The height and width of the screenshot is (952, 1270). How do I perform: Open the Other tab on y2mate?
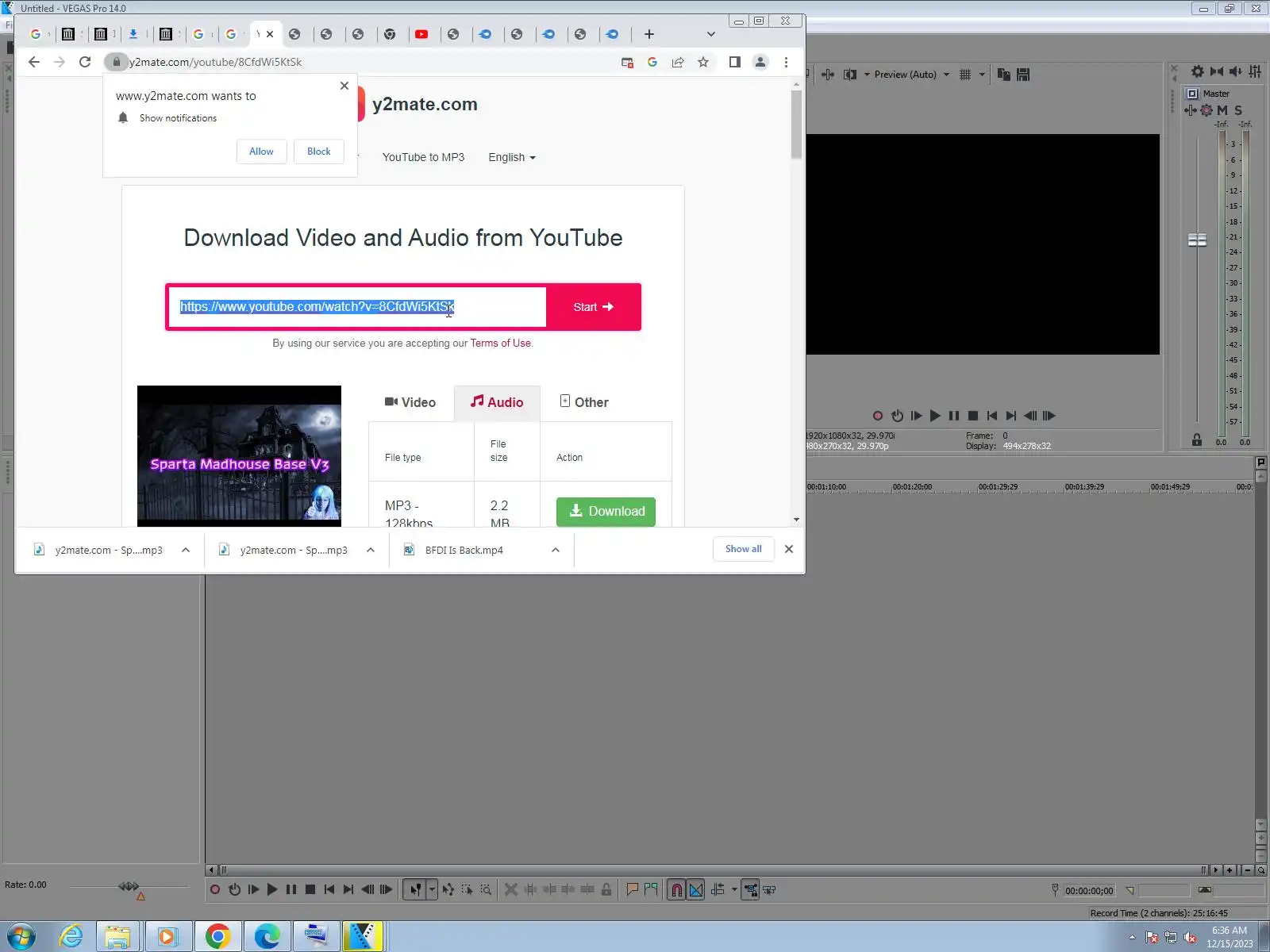[x=584, y=402]
